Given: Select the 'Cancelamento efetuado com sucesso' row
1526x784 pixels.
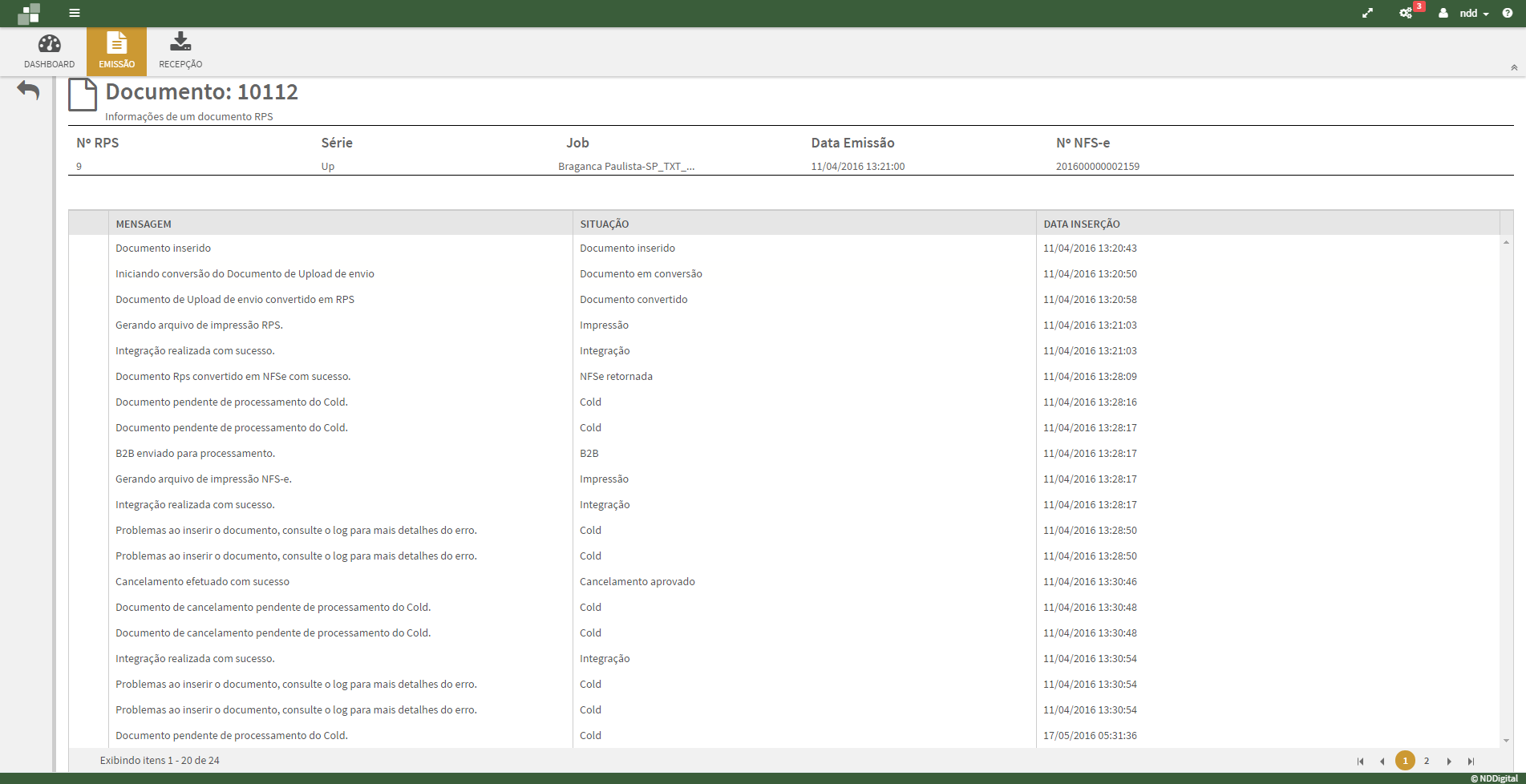Looking at the screenshot, I should coord(202,581).
